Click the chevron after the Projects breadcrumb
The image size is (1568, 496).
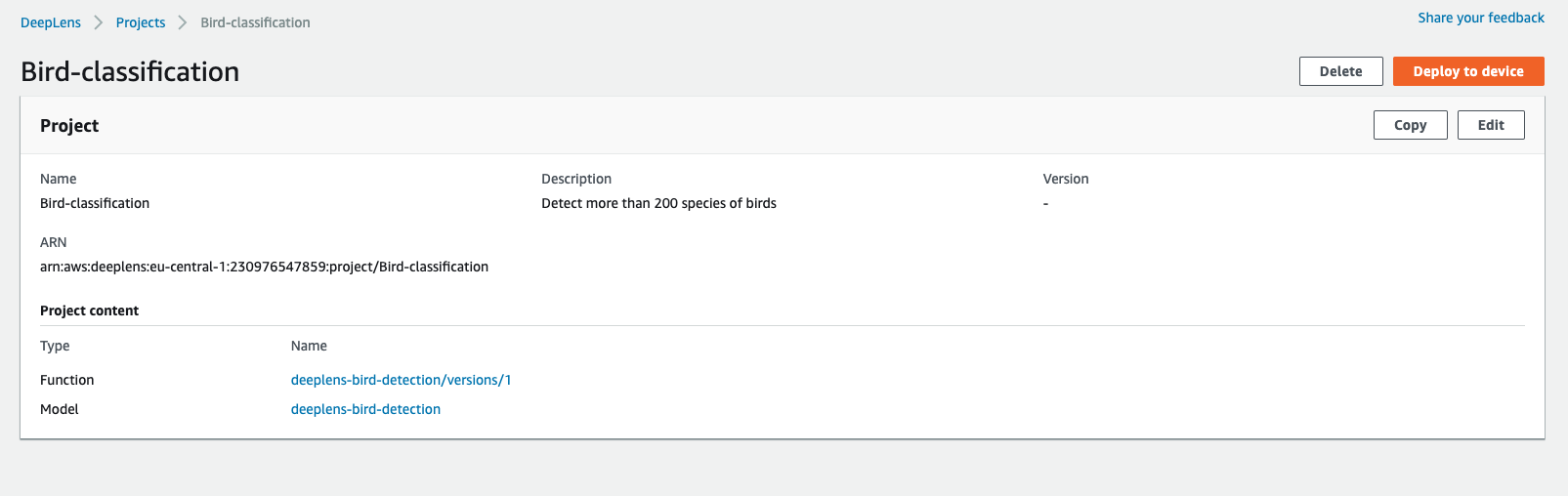tap(183, 22)
